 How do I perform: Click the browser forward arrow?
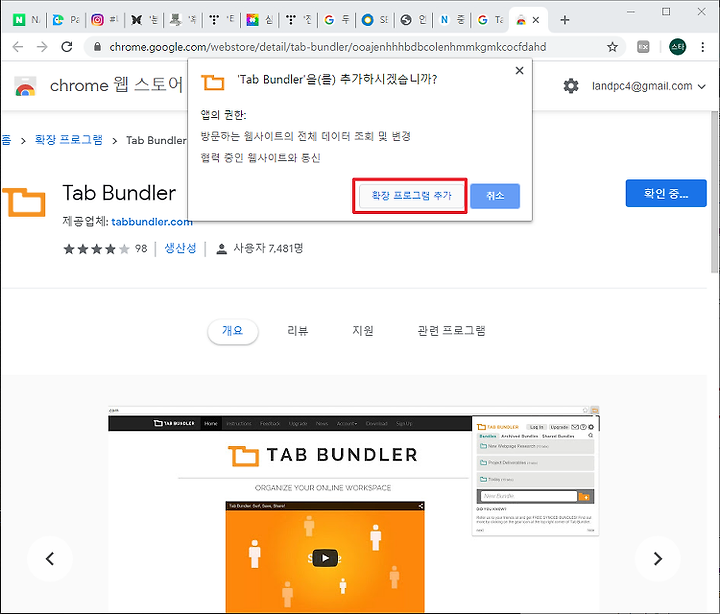click(x=42, y=47)
